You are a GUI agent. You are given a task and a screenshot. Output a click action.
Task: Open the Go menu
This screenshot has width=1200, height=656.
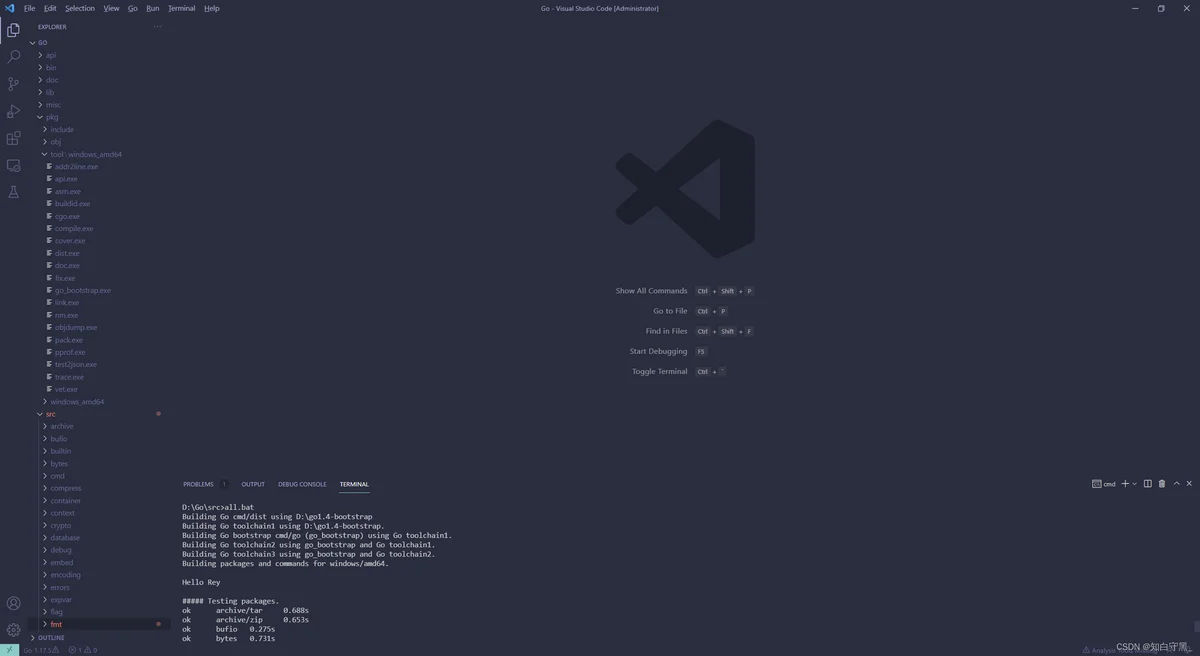133,8
